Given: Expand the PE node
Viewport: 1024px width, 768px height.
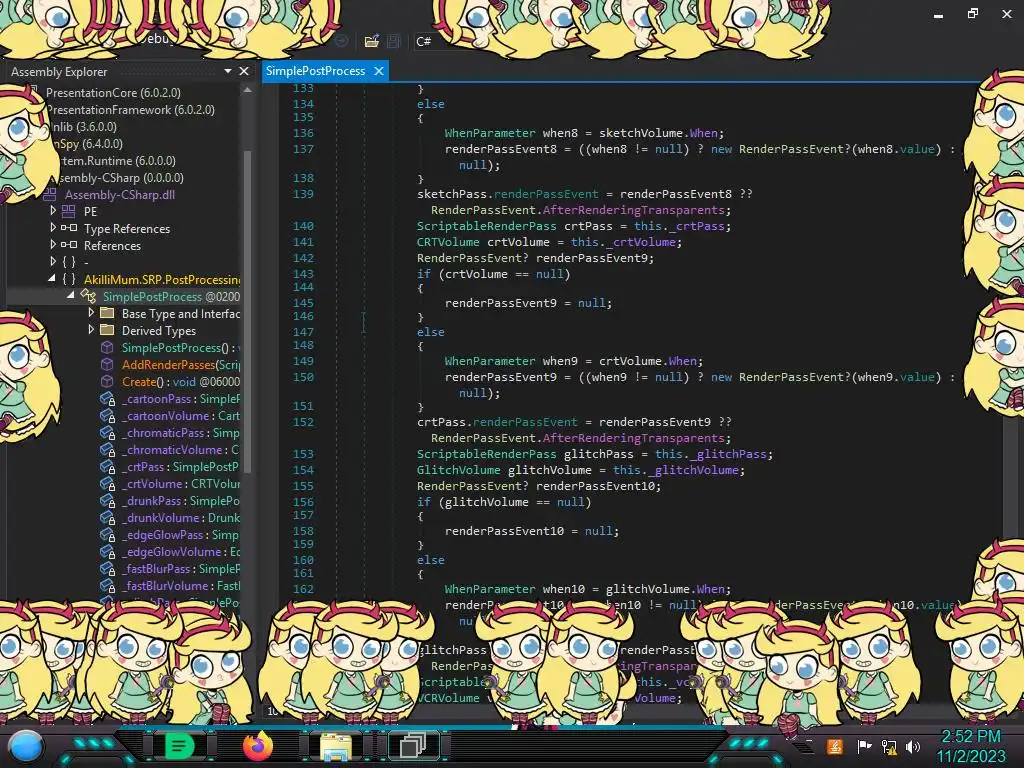Looking at the screenshot, I should click(54, 210).
